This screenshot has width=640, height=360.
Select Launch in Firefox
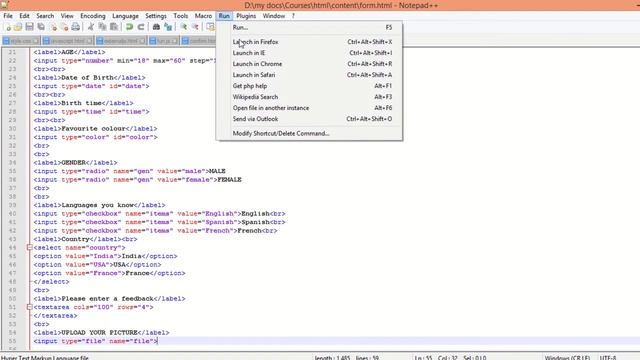click(x=309, y=42)
